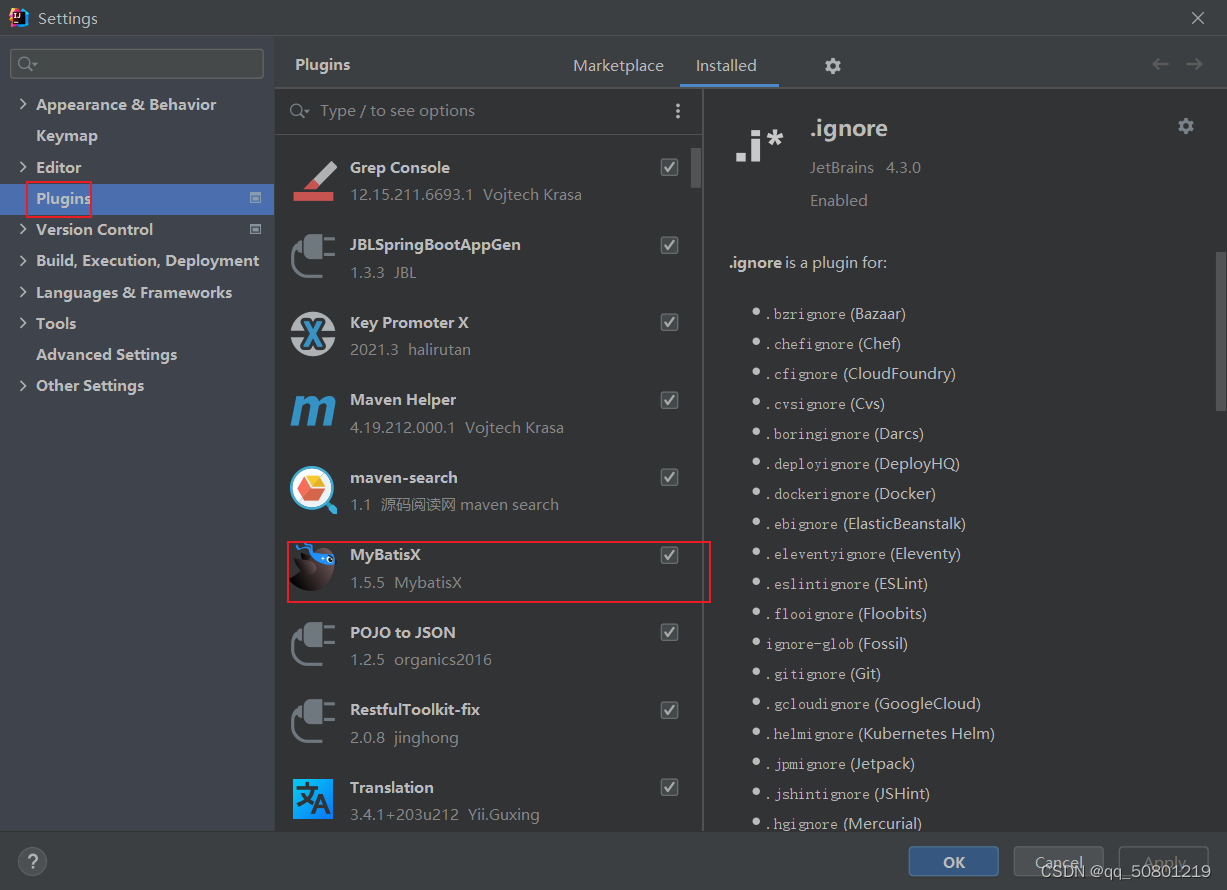This screenshot has width=1227, height=890.
Task: Switch to the Installed tab
Action: coord(726,65)
